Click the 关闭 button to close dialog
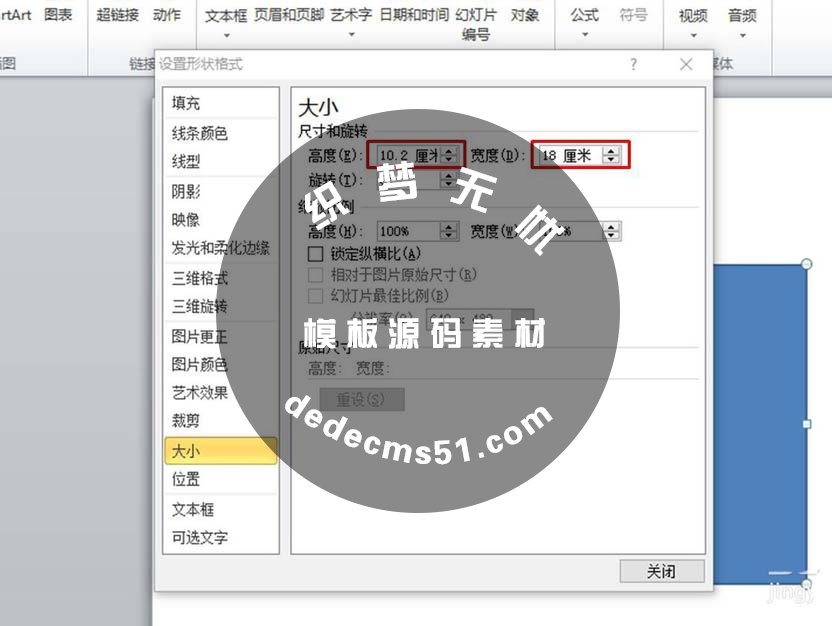Viewport: 832px width, 626px height. 662,571
